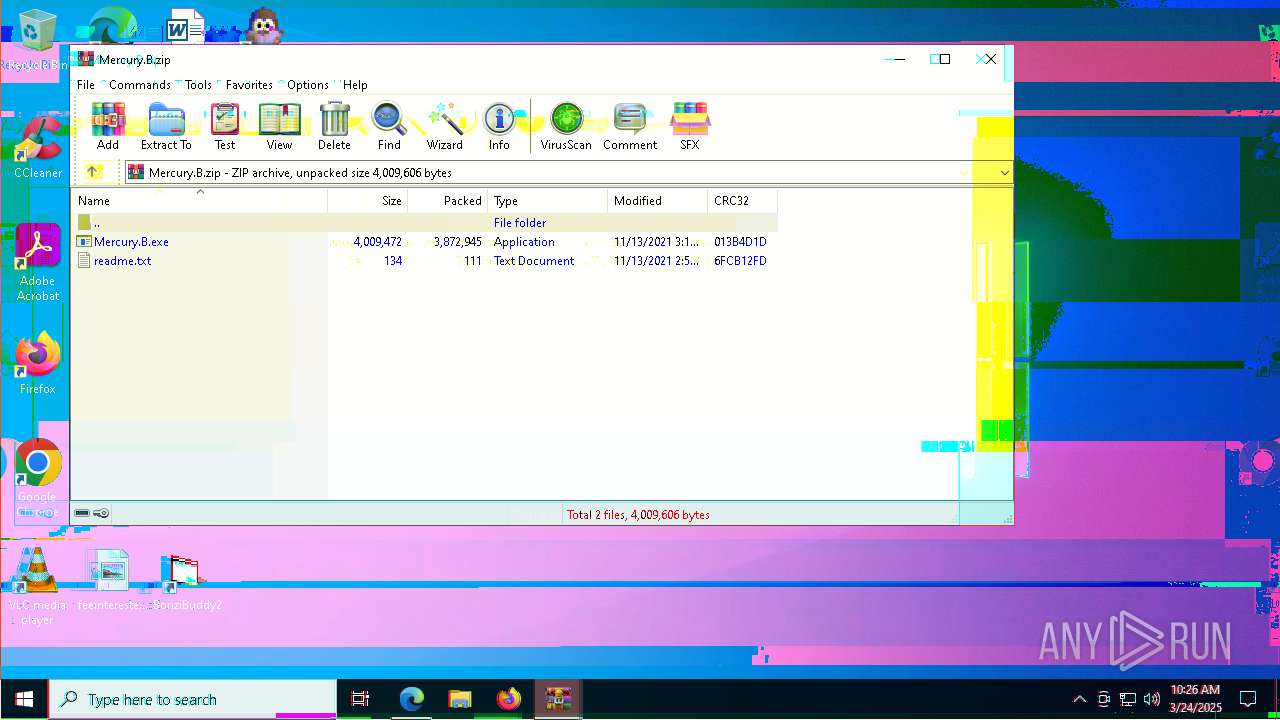Open the Word document desktop icon
This screenshot has width=1280, height=720.
pyautogui.click(x=184, y=28)
